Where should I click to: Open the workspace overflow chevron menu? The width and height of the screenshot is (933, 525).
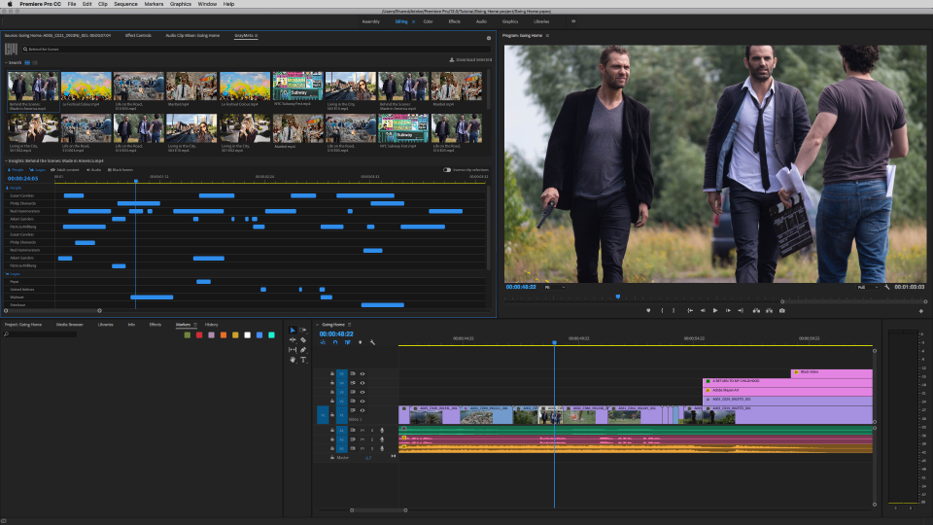573,21
